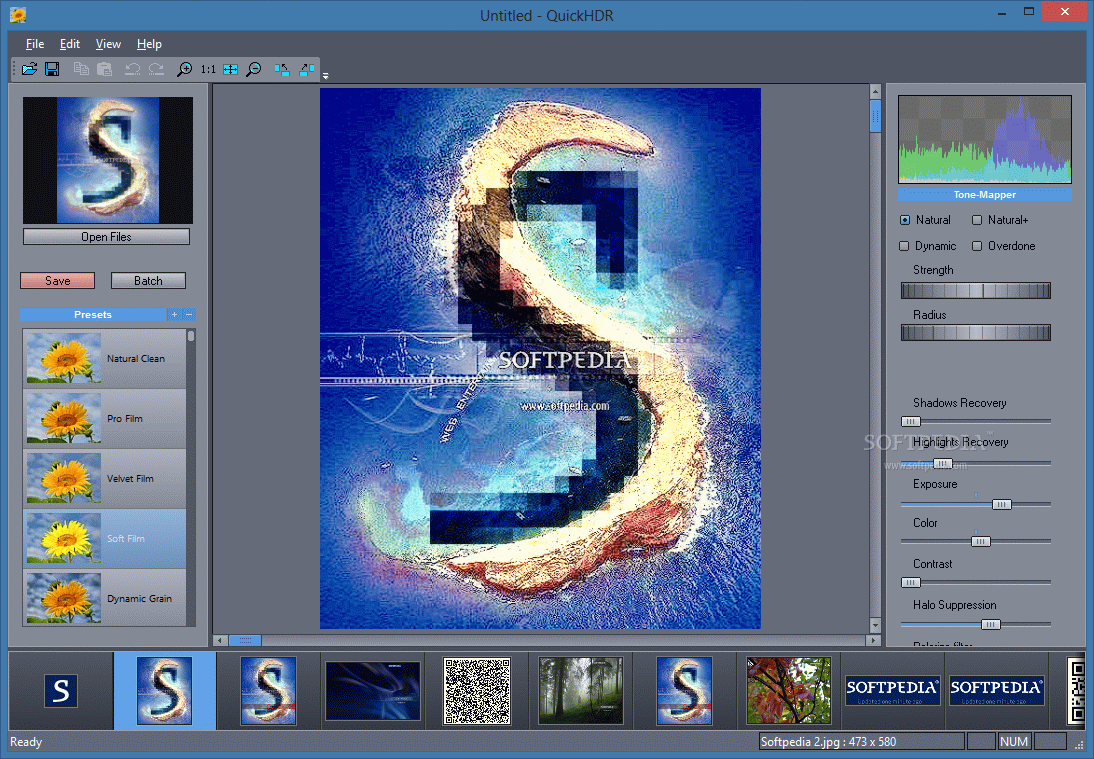Click the Halo Suppression slider handle
The width and height of the screenshot is (1094, 759).
[x=991, y=624]
